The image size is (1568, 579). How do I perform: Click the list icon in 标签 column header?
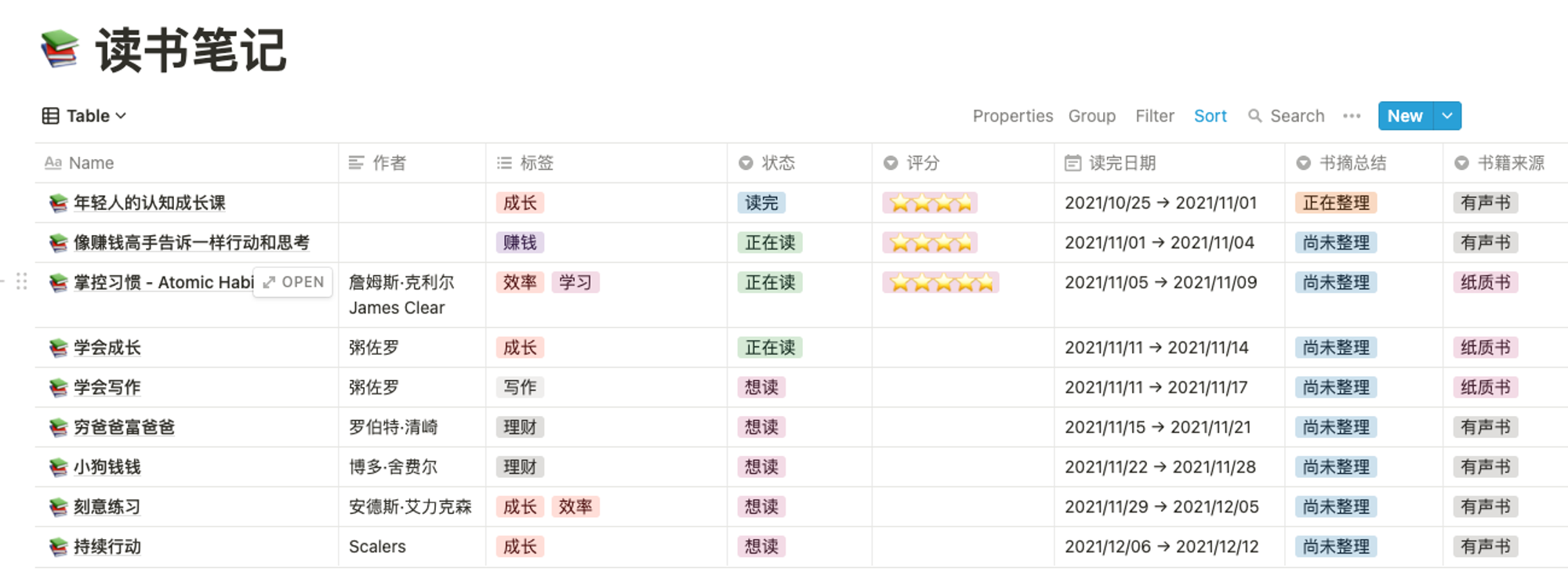point(504,163)
